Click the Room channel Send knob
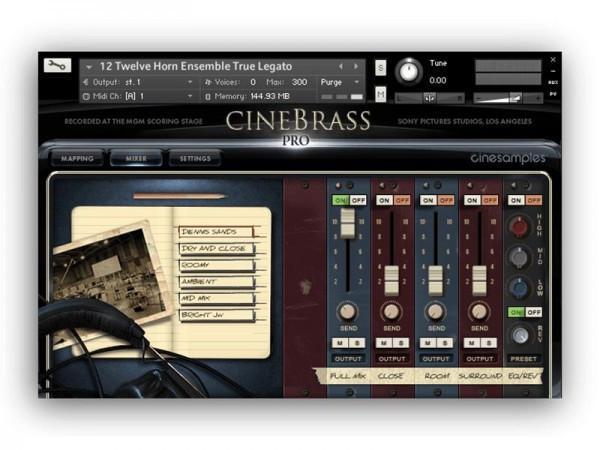This screenshot has width=600, height=450. click(x=435, y=311)
